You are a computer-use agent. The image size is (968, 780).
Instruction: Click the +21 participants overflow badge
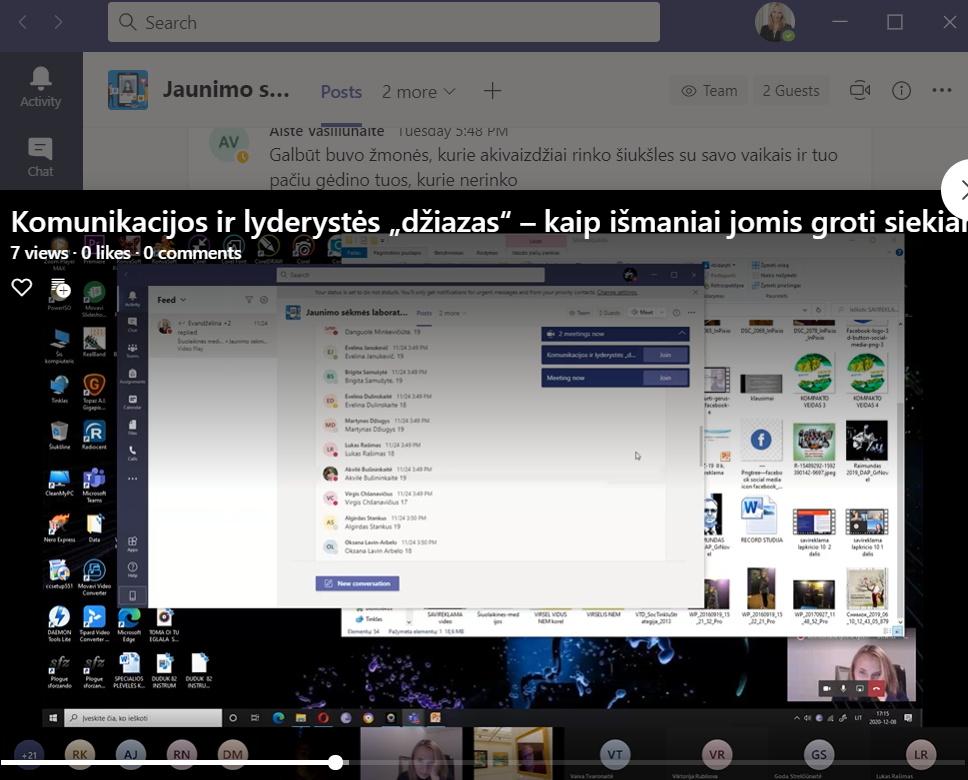coord(29,755)
